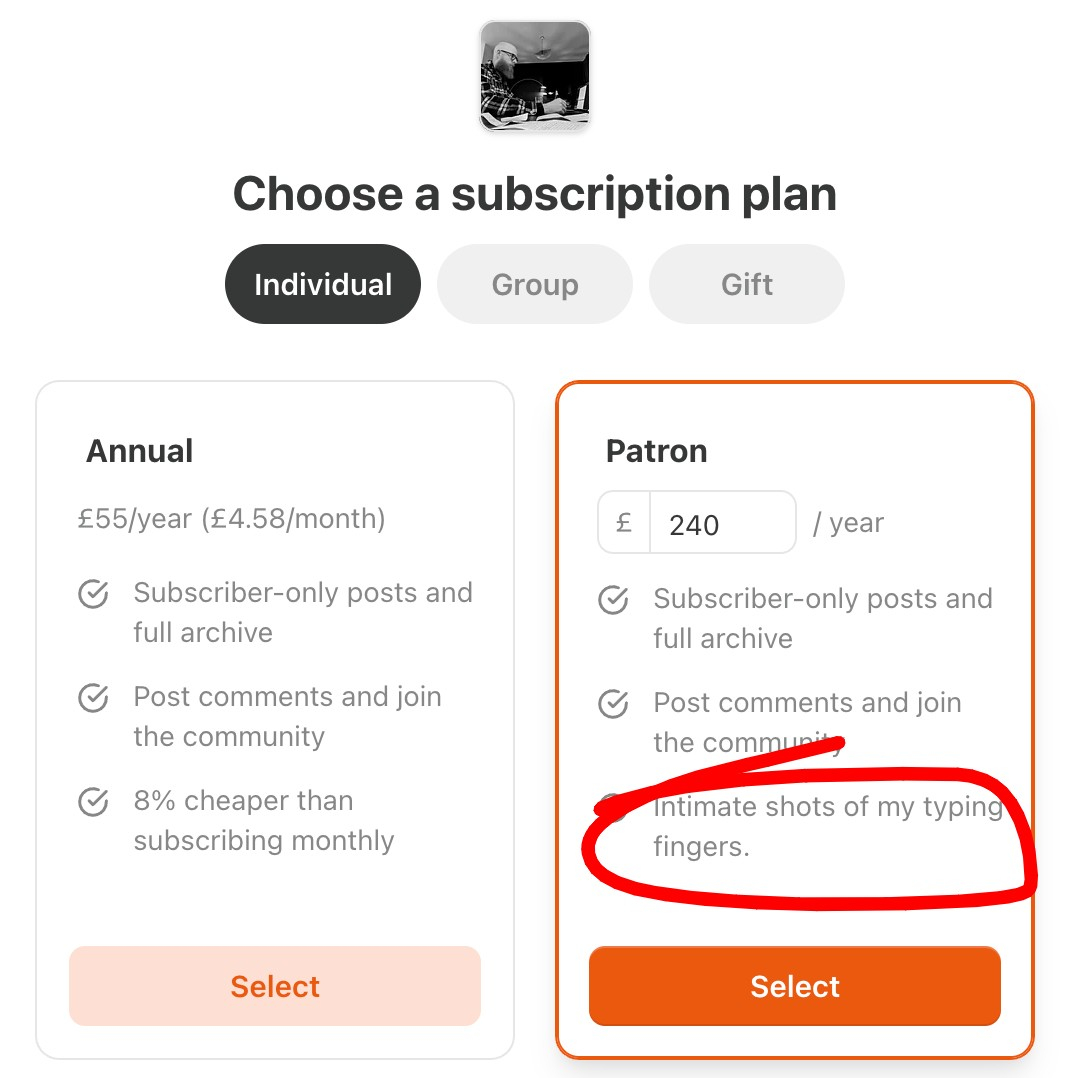The height and width of the screenshot is (1078, 1066).
Task: Click the 'Choose a subscription plan' heading
Action: [x=535, y=194]
